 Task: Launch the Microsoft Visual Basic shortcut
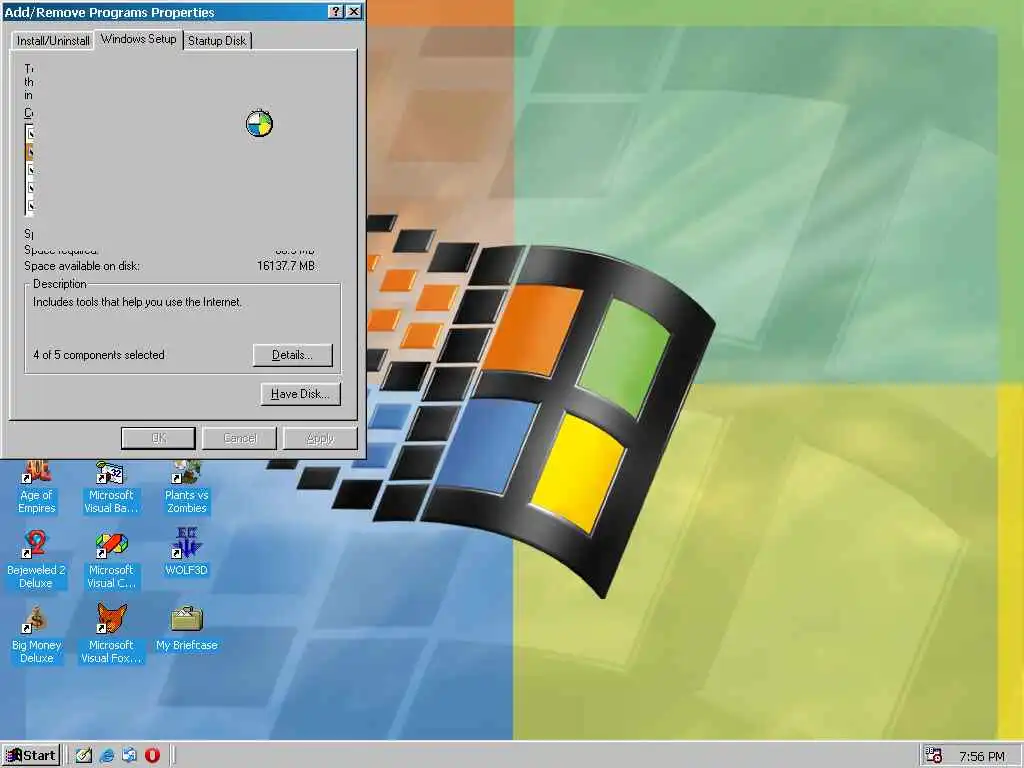coord(111,487)
